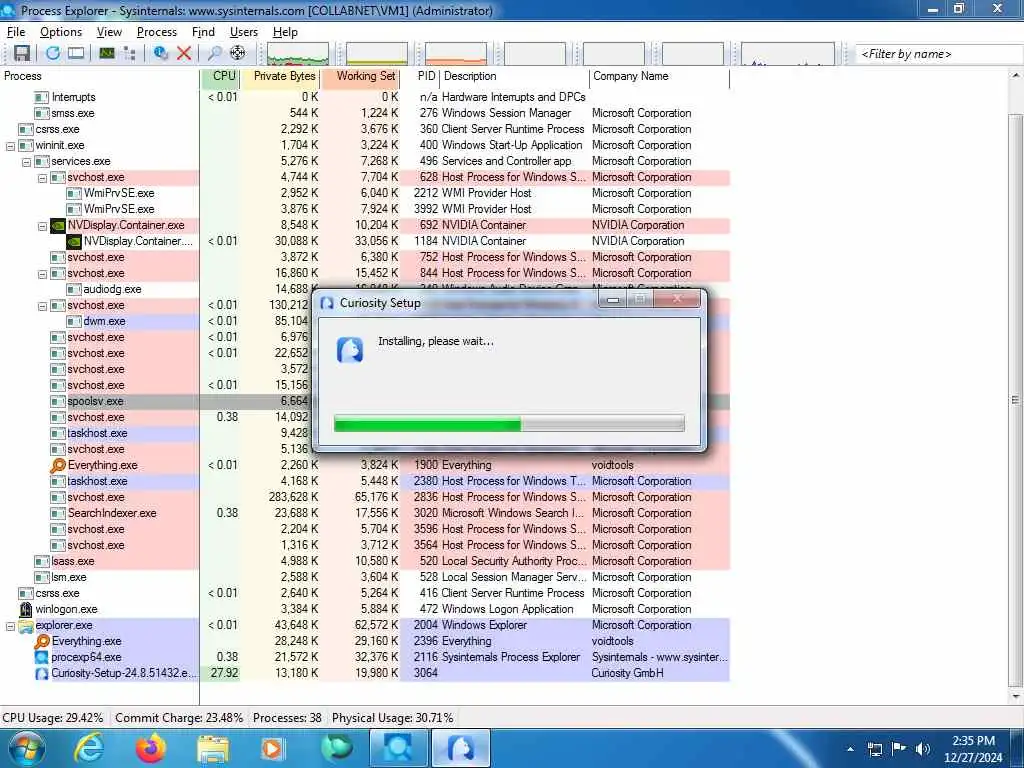Select the smss.exe process row
Image resolution: width=1024 pixels, height=768 pixels.
[x=364, y=113]
